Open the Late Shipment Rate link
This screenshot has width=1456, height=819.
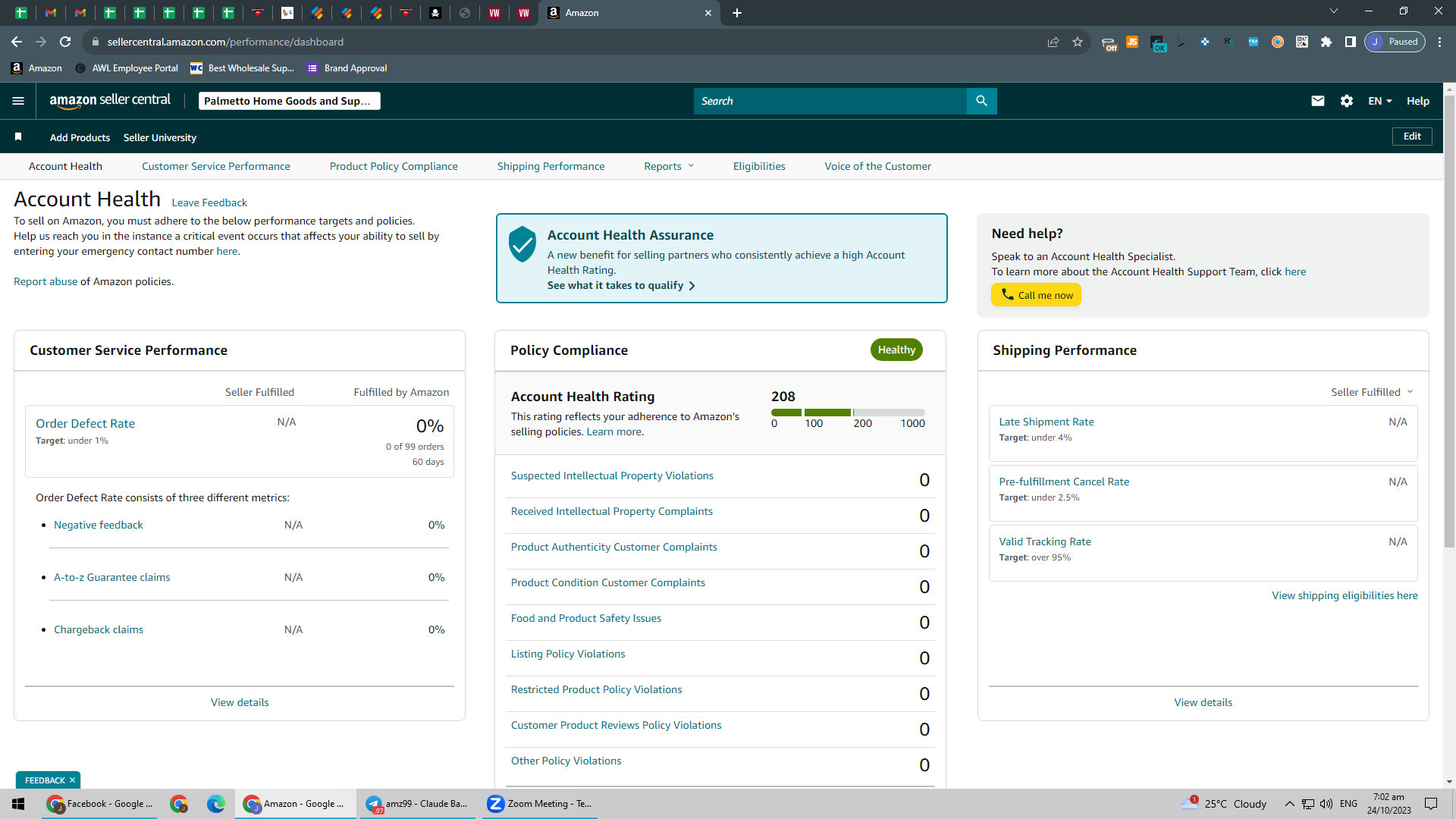coord(1046,422)
